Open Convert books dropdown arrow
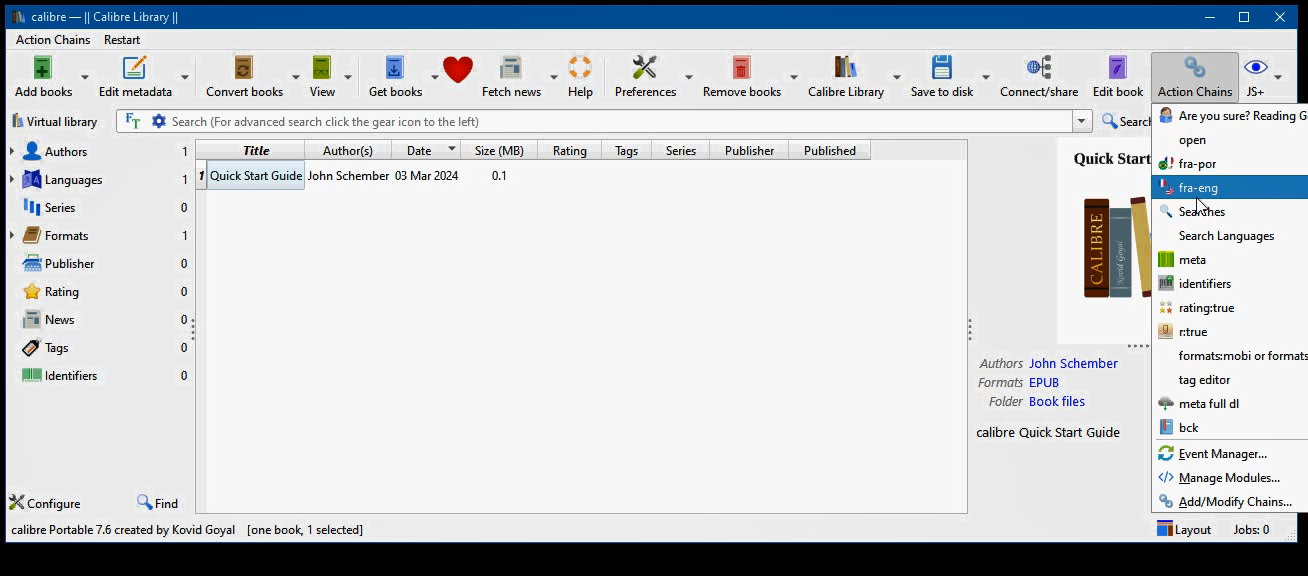The image size is (1308, 576). point(295,77)
